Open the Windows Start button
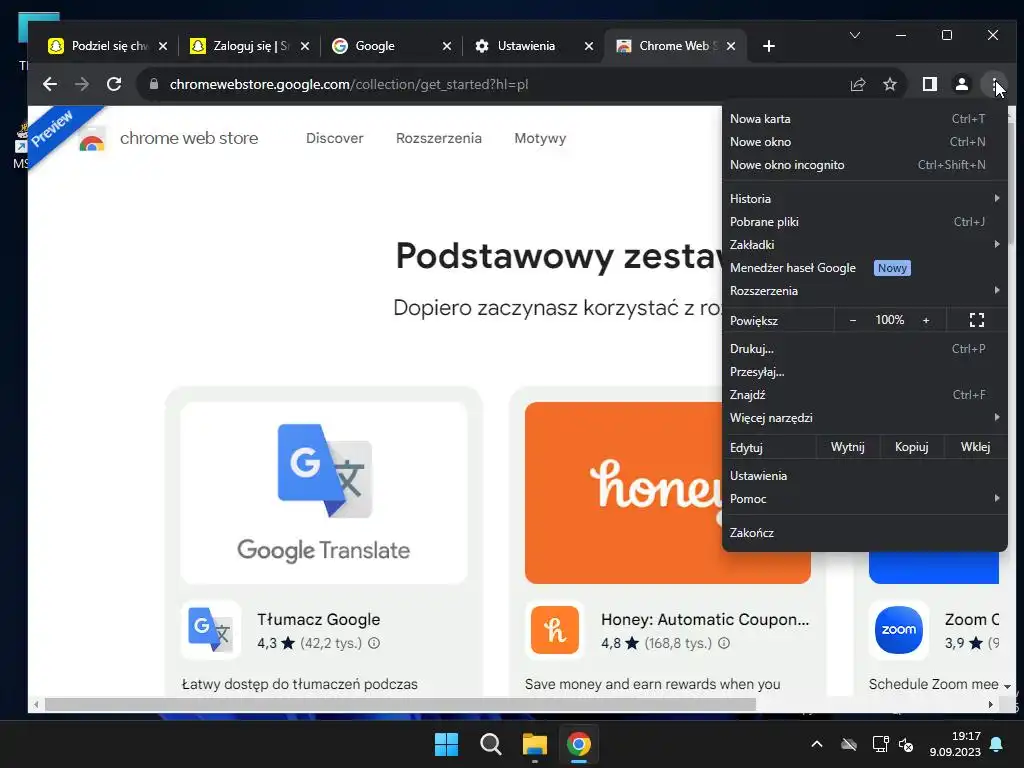Screen dimensions: 1024x768 (447, 744)
